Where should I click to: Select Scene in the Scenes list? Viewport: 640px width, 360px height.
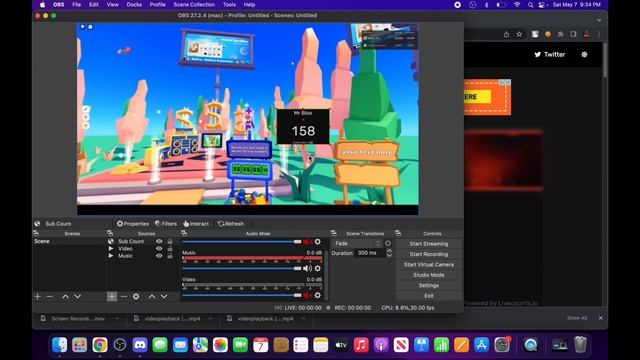point(69,241)
